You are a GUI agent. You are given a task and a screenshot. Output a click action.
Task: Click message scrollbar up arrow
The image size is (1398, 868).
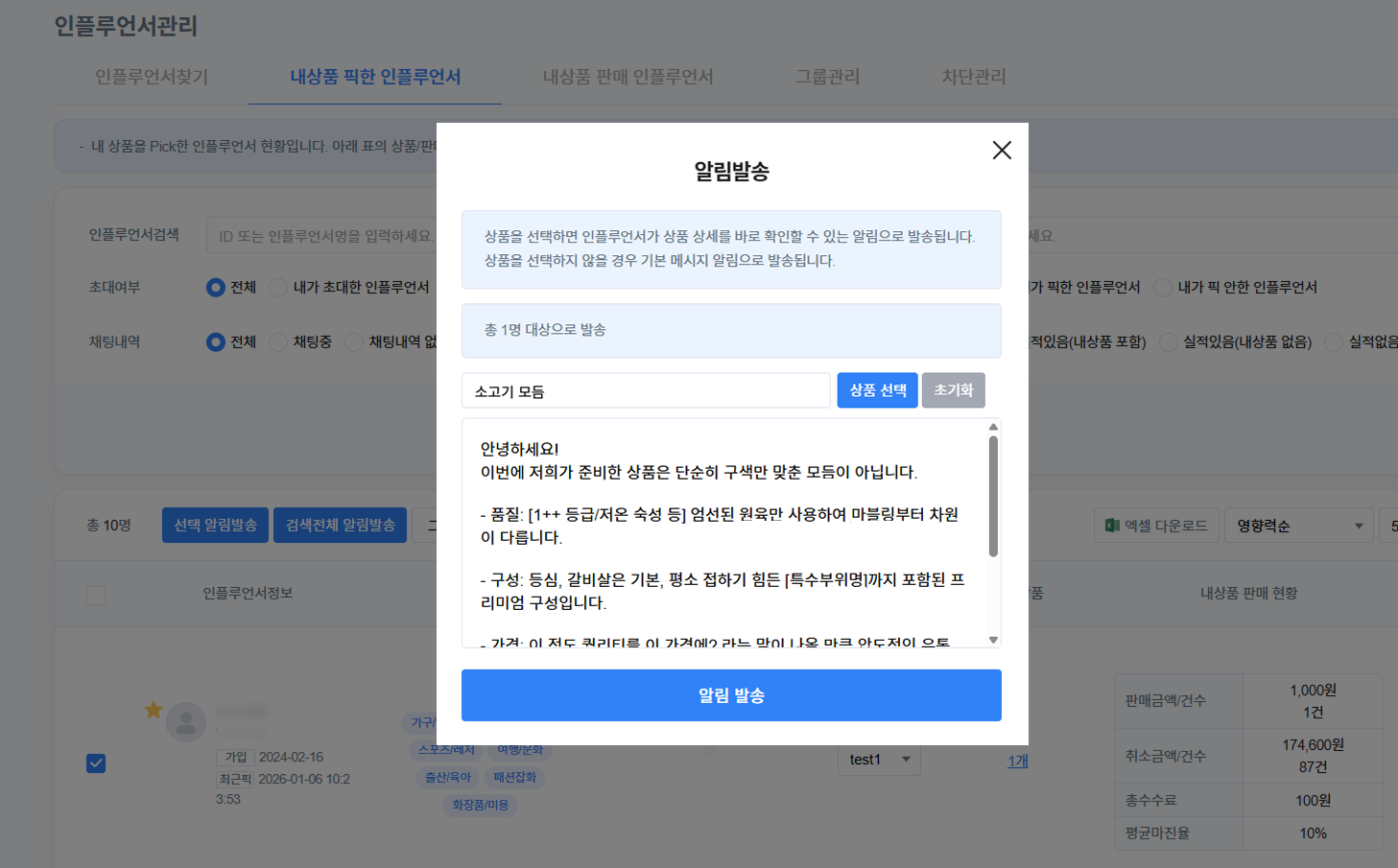[993, 427]
